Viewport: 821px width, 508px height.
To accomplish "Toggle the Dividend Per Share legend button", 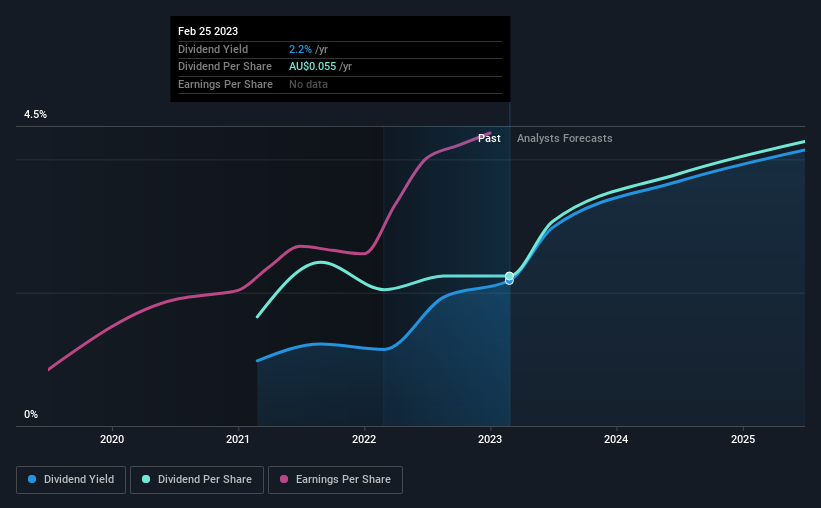I will coord(197,480).
